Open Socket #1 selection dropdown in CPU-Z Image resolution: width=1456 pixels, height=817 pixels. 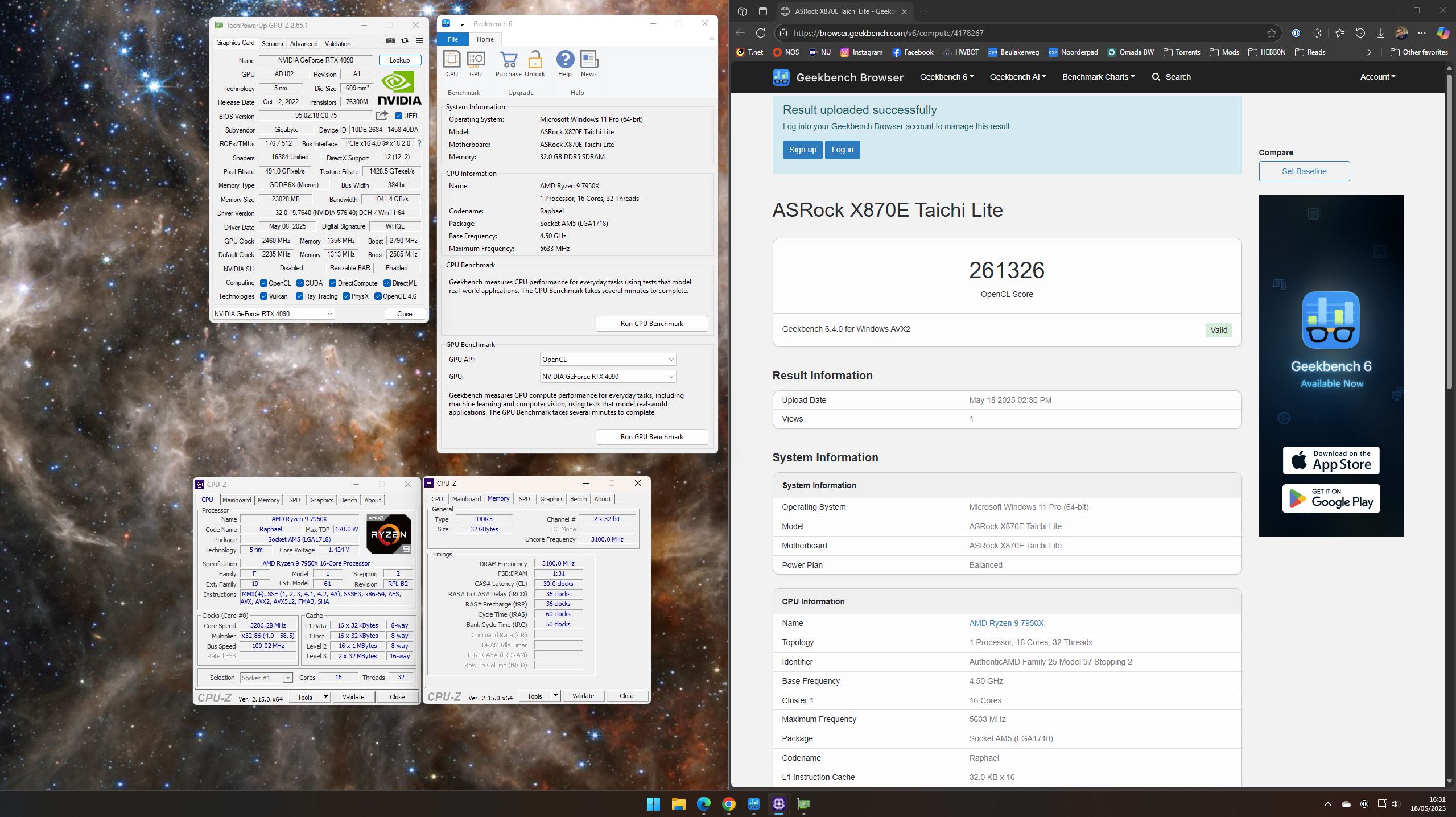tap(266, 678)
